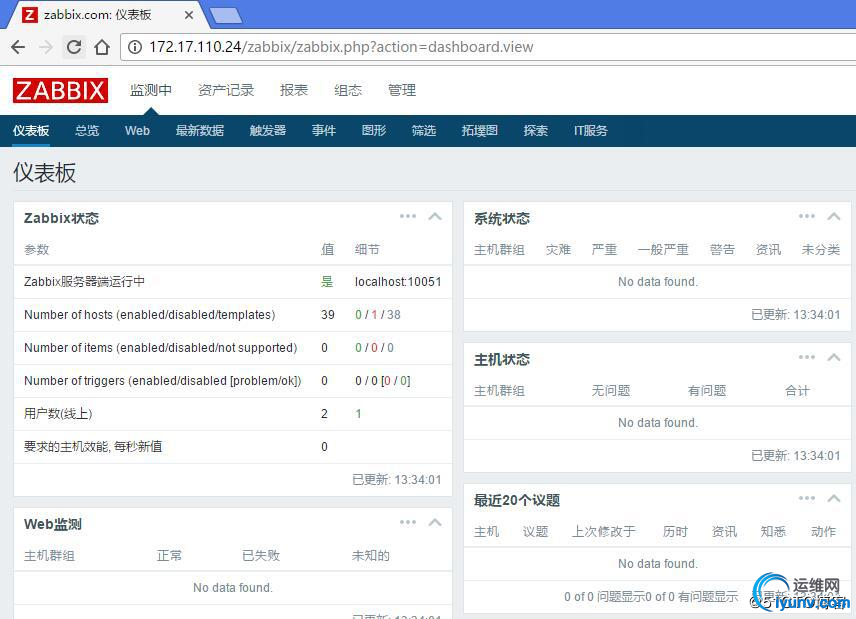Select the 图形 submenu tab
Viewport: 856px width, 619px height.
(x=374, y=130)
